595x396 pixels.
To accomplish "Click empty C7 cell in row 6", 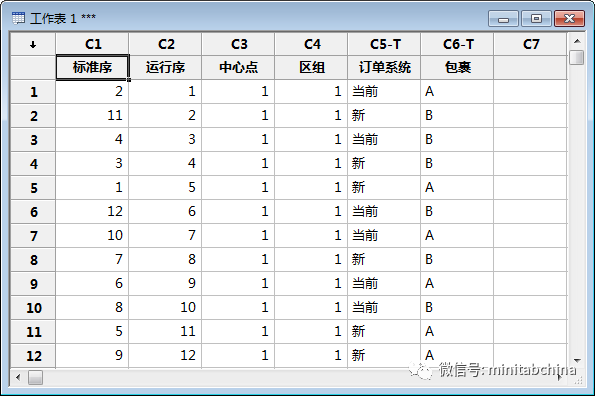I will 530,212.
